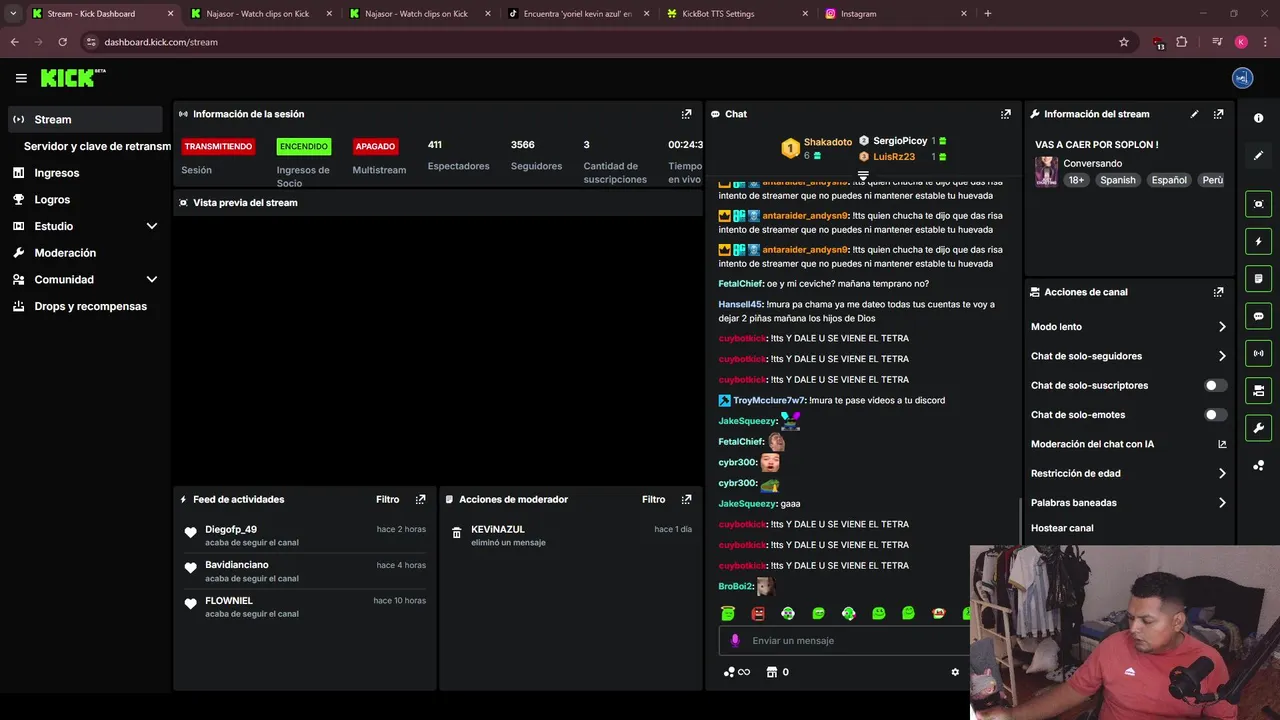Click the stream category thumbnail image
Image resolution: width=1280 pixels, height=720 pixels.
point(1046,171)
